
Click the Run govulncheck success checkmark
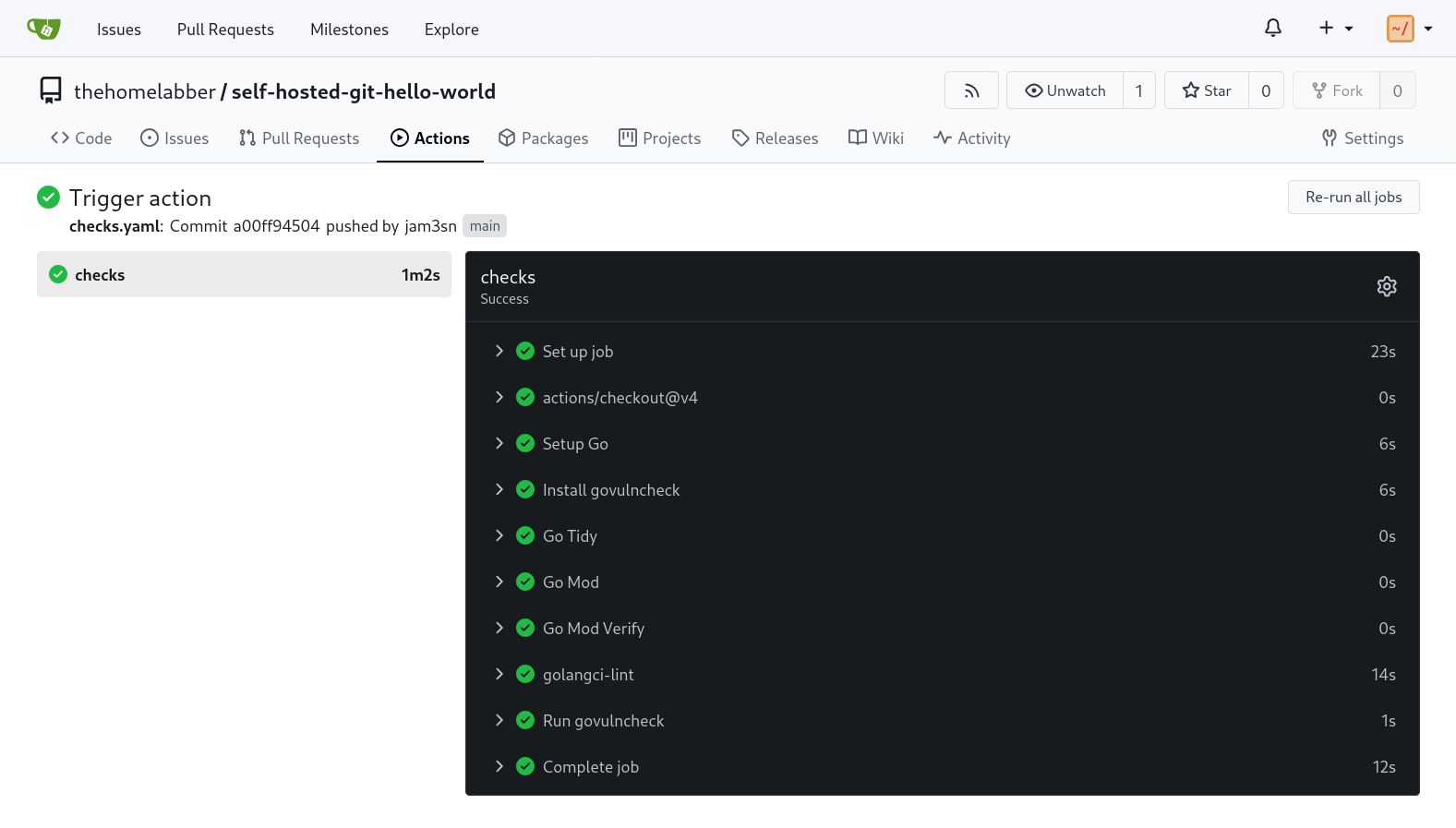(x=525, y=720)
